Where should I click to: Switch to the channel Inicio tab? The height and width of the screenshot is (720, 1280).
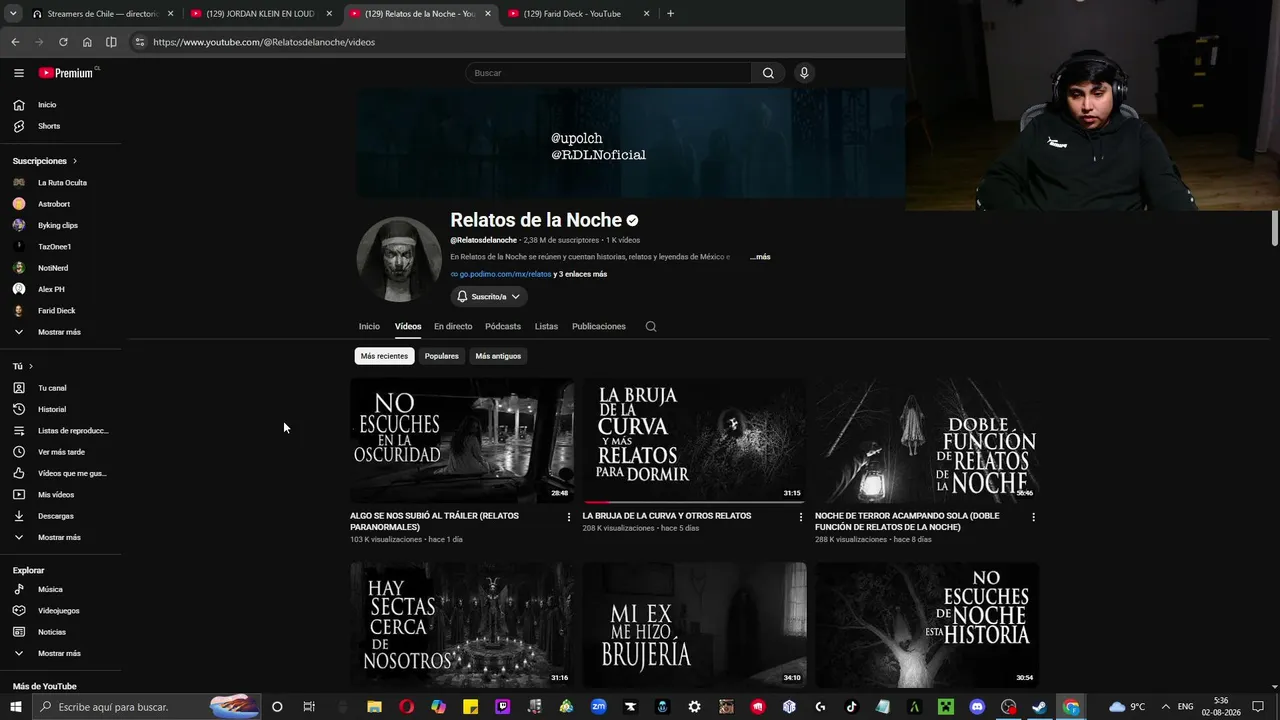369,326
